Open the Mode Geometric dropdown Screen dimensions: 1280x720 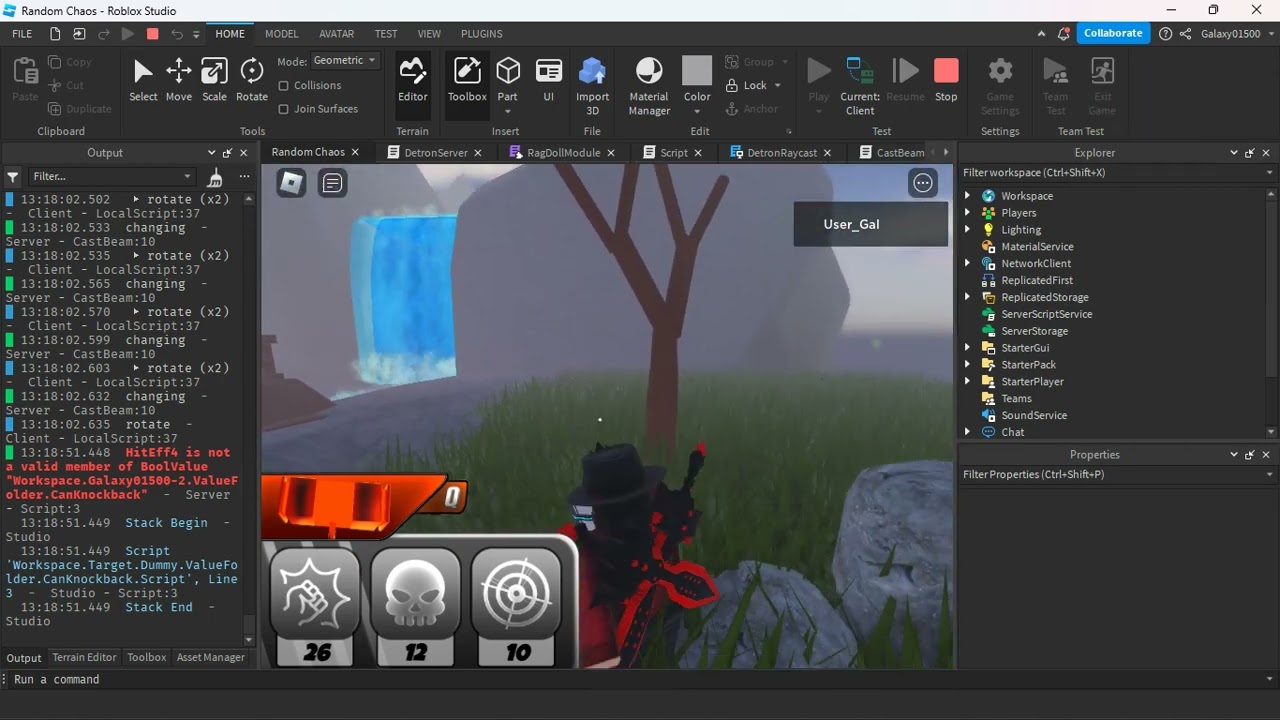[344, 61]
